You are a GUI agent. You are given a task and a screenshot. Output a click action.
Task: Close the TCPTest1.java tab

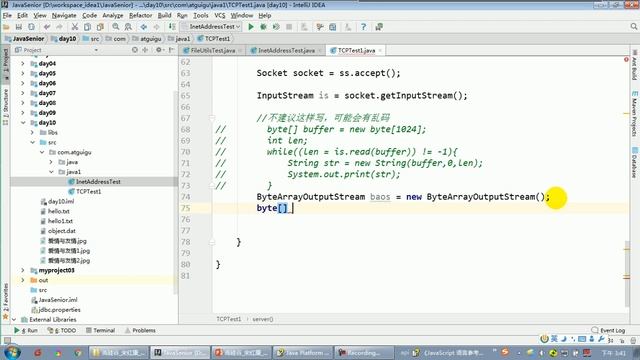click(380, 51)
